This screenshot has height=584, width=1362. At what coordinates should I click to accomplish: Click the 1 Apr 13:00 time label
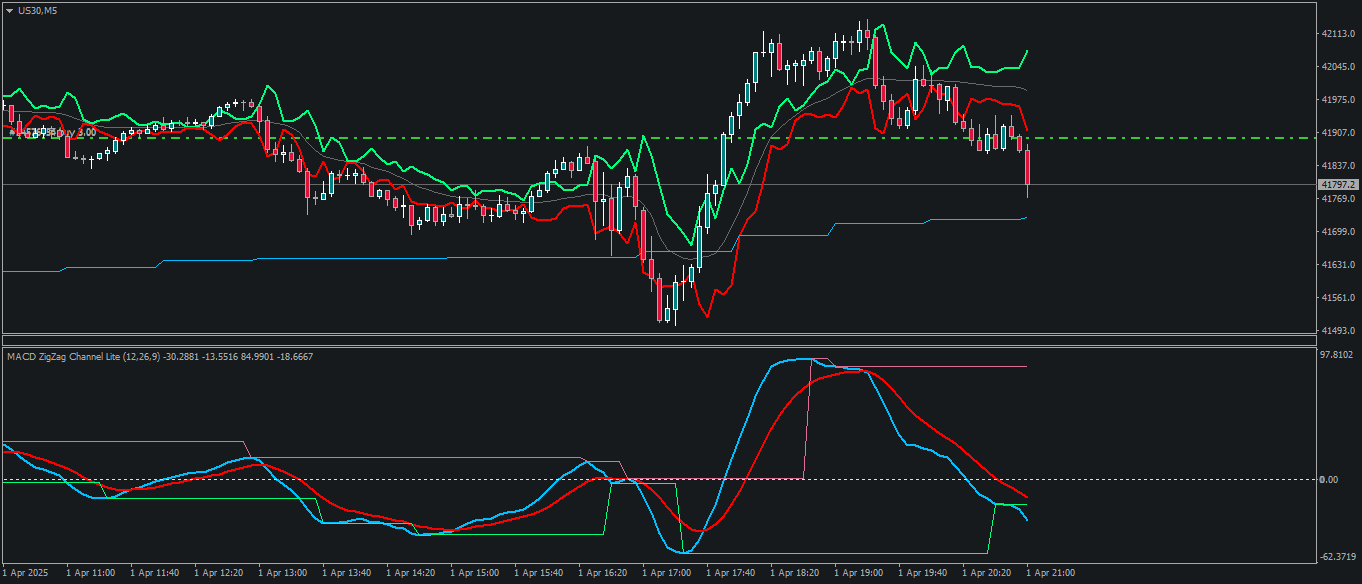click(282, 573)
